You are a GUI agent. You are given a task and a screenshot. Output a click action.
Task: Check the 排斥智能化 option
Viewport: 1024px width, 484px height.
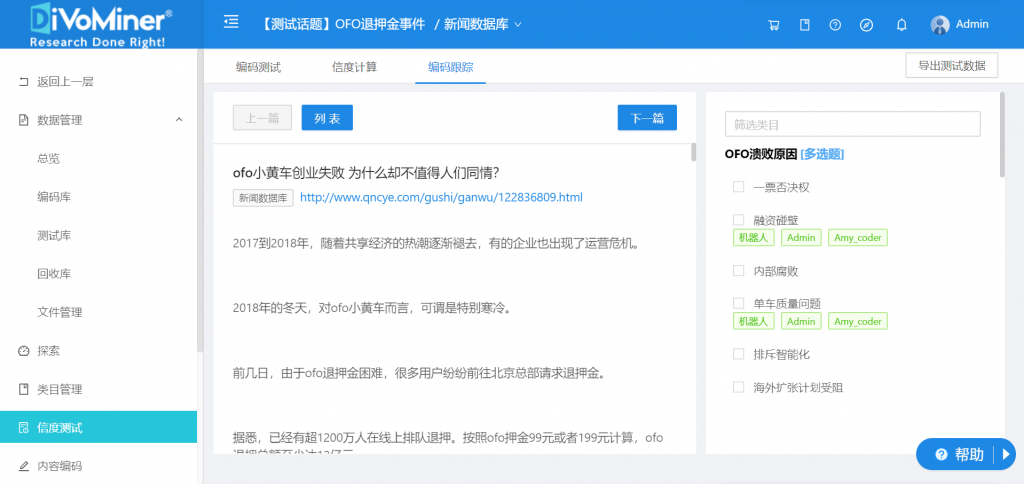[x=739, y=354]
